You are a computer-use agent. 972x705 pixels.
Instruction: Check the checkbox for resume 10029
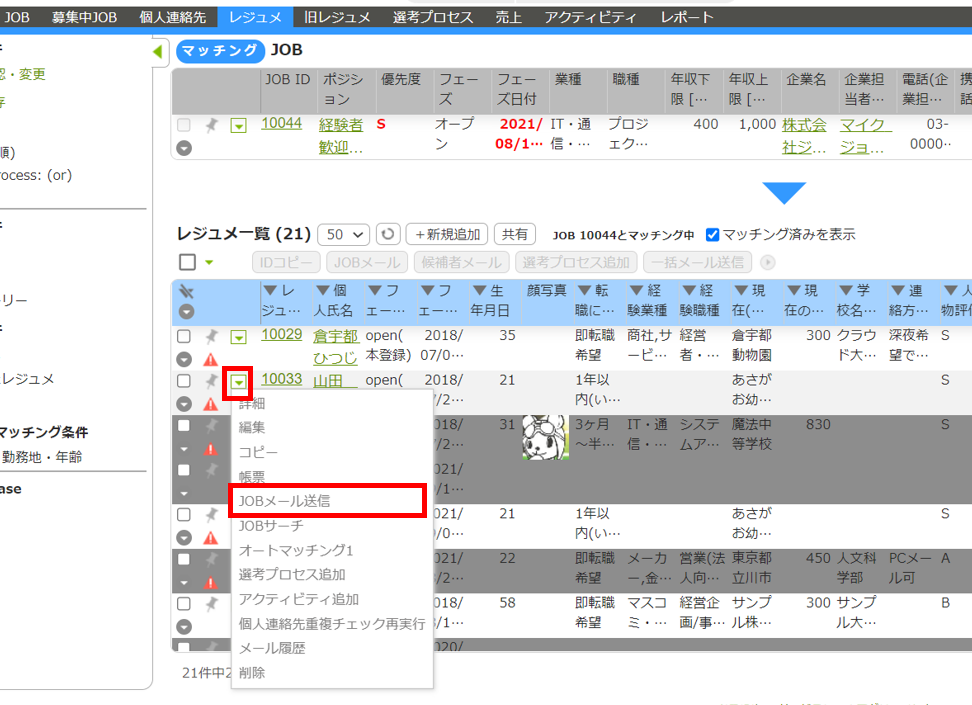[x=184, y=337]
